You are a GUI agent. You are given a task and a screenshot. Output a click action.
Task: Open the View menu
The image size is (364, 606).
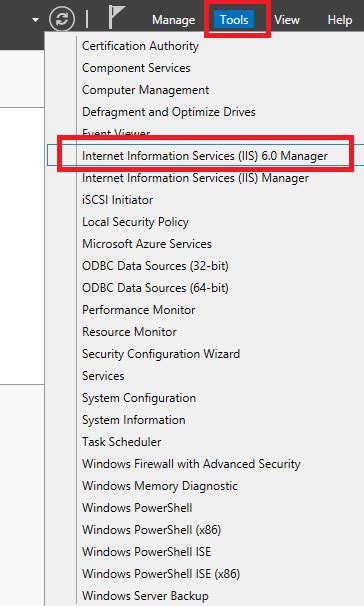coord(287,20)
